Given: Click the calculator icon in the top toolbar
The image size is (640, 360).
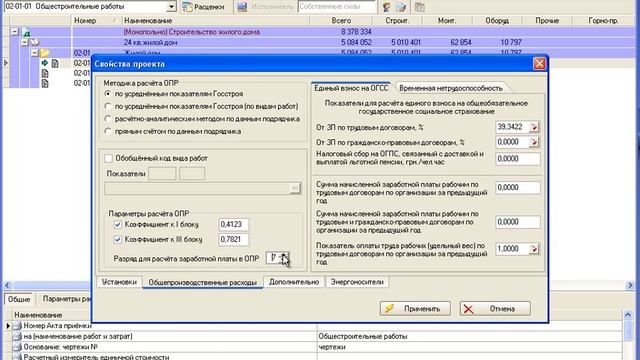Looking at the screenshot, I should 420,7.
